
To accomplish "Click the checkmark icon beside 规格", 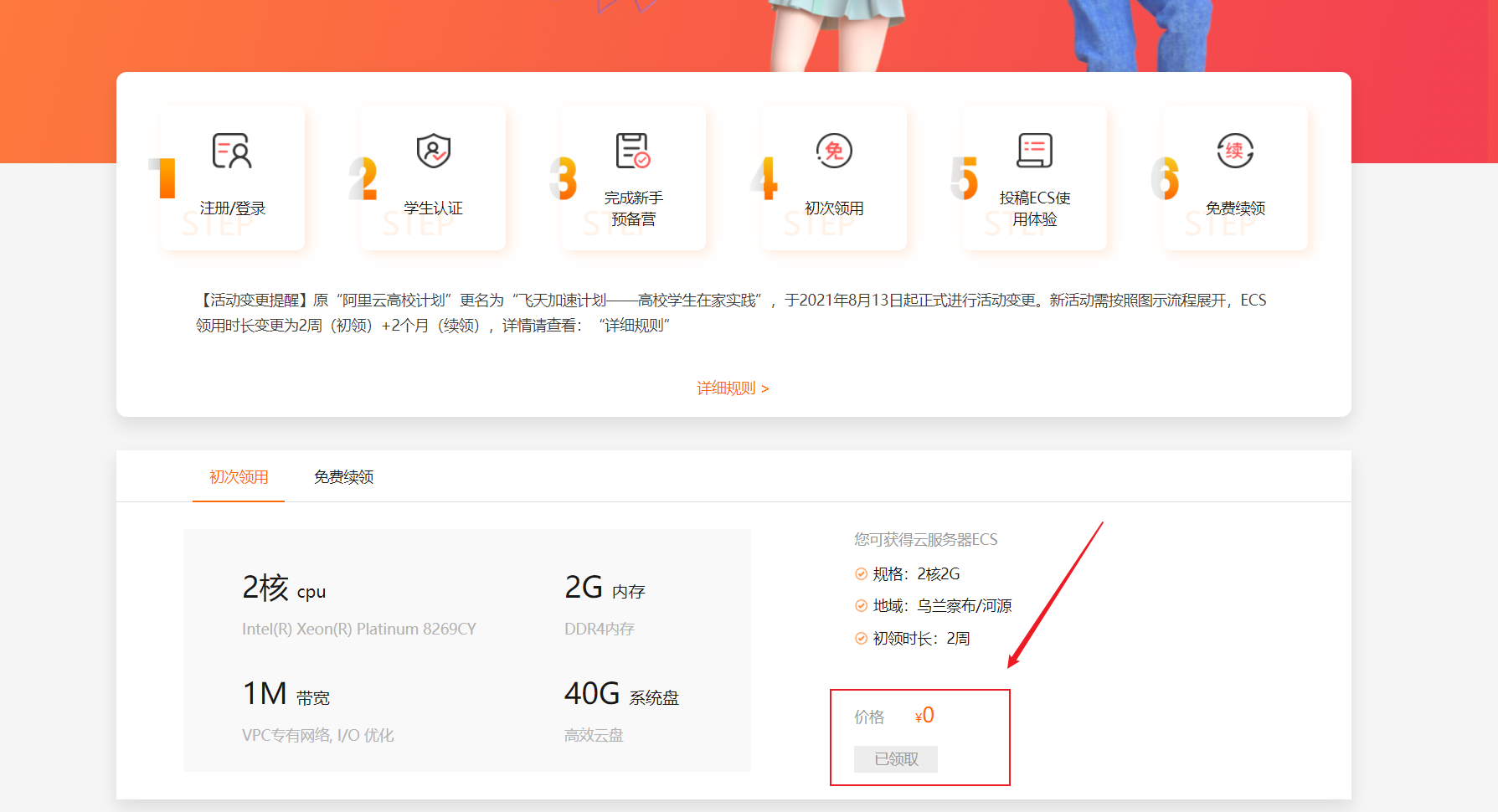I will (x=860, y=573).
